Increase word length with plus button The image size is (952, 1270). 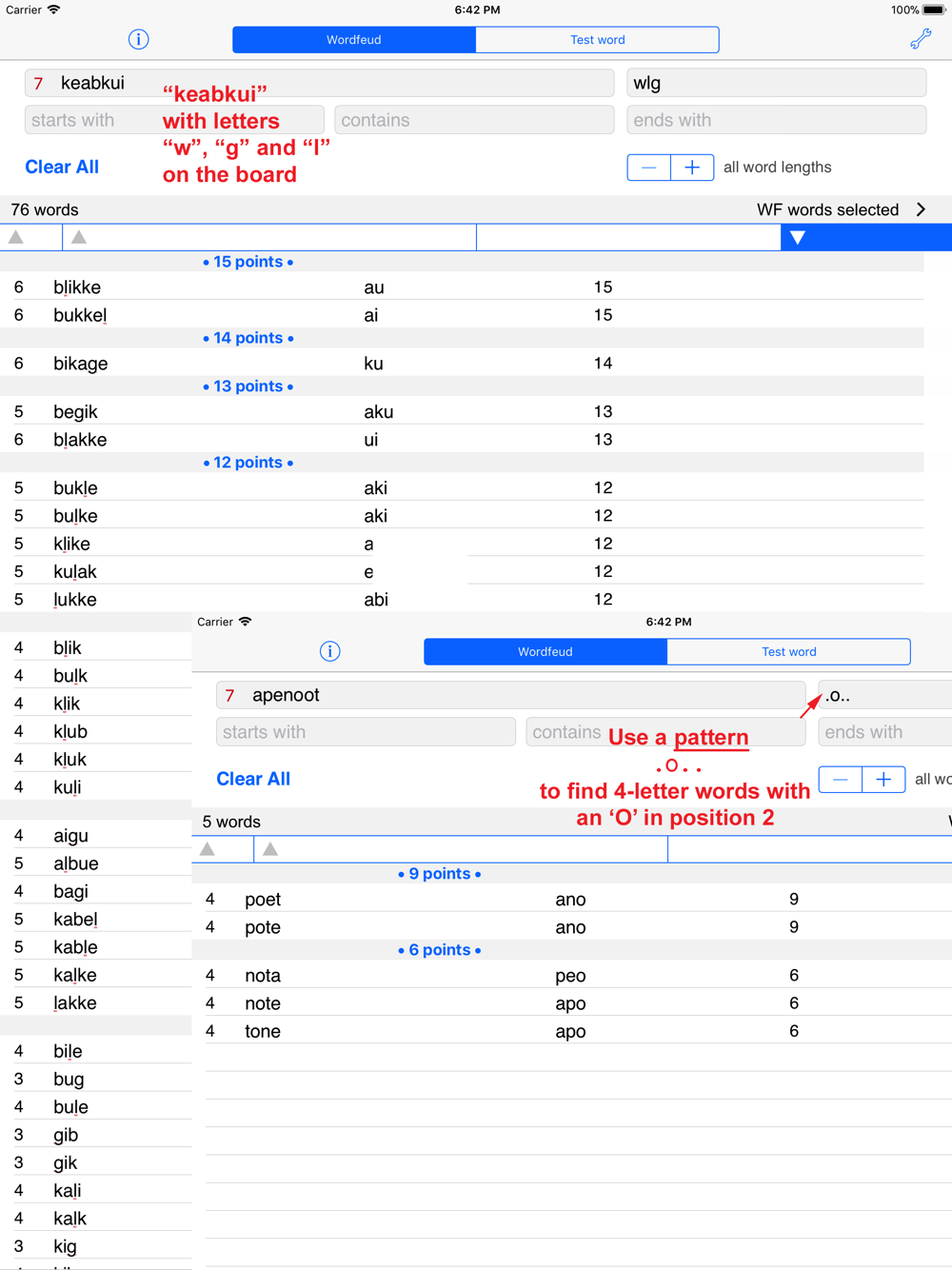(x=692, y=167)
